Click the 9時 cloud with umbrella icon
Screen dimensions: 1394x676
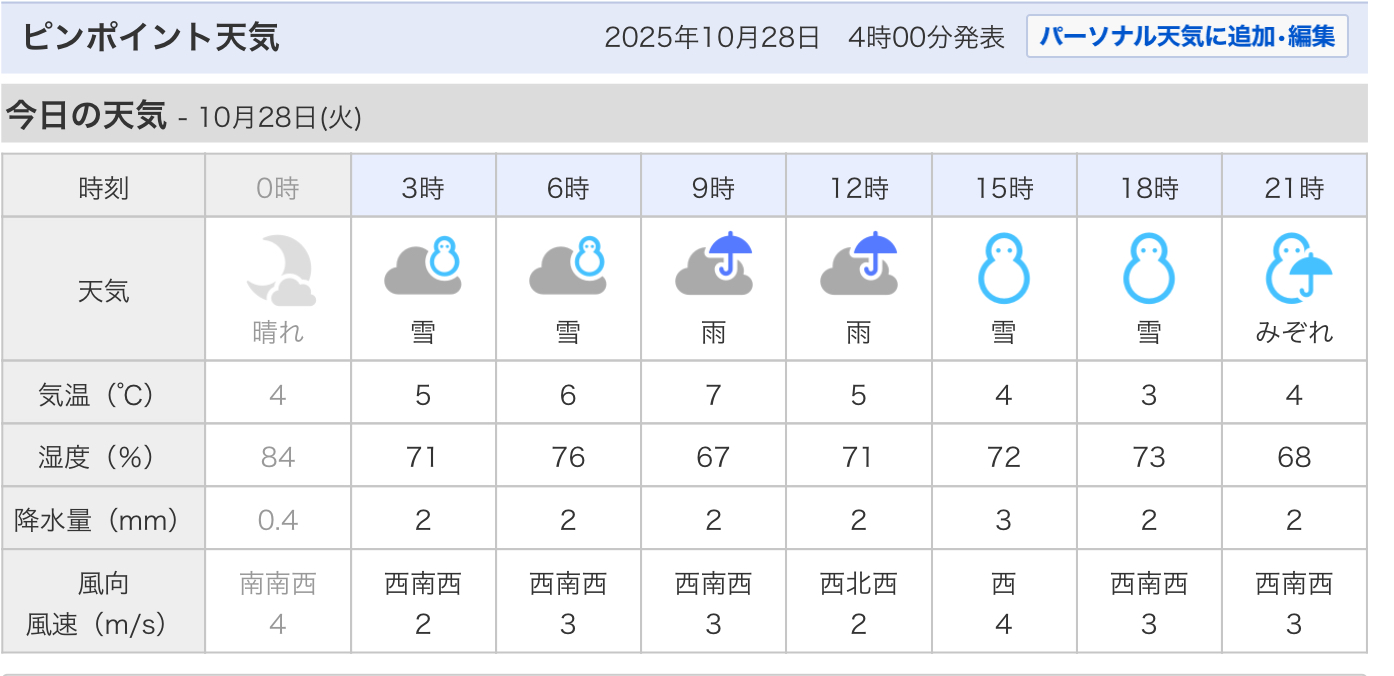coord(713,264)
